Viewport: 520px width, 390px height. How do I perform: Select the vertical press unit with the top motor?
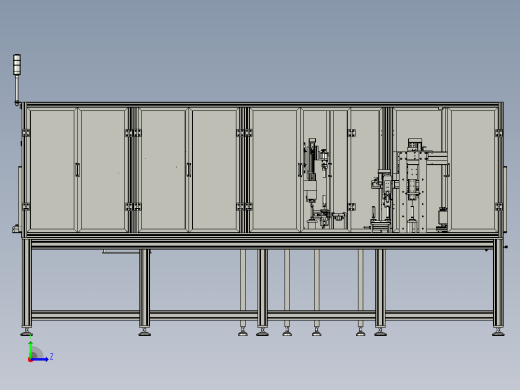click(x=414, y=185)
